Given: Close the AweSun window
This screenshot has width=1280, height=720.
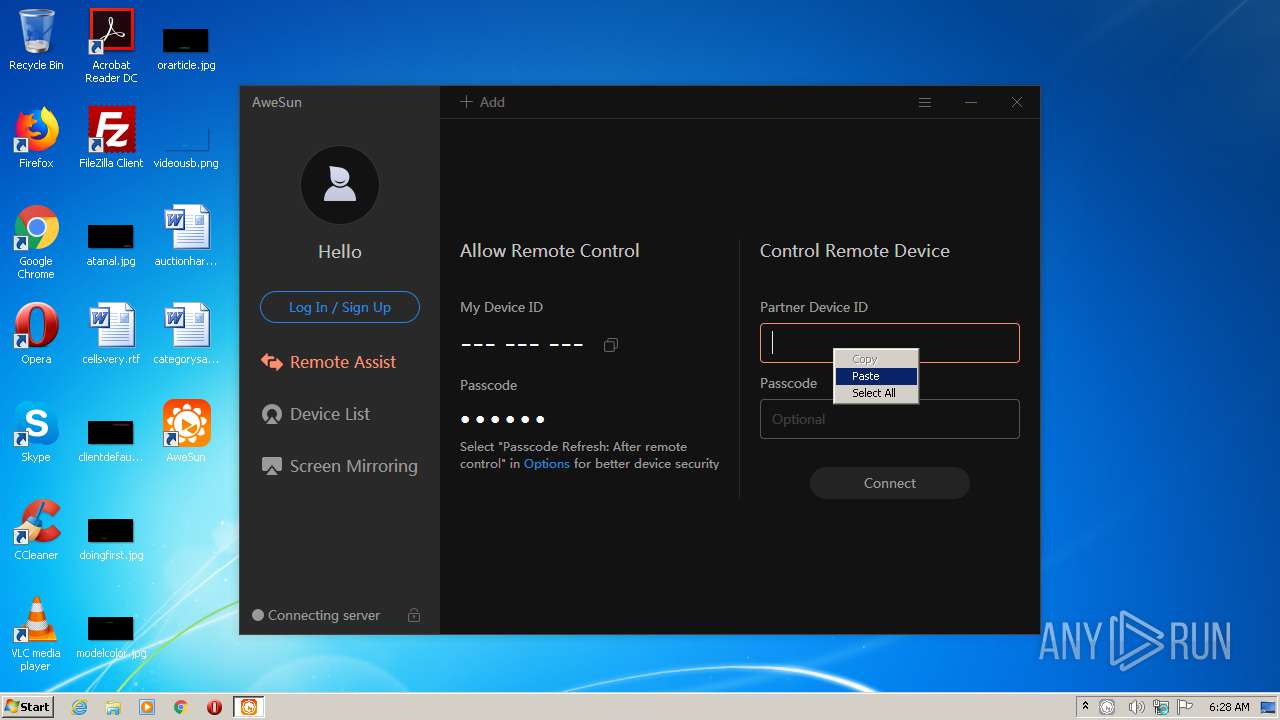Looking at the screenshot, I should (x=1017, y=102).
